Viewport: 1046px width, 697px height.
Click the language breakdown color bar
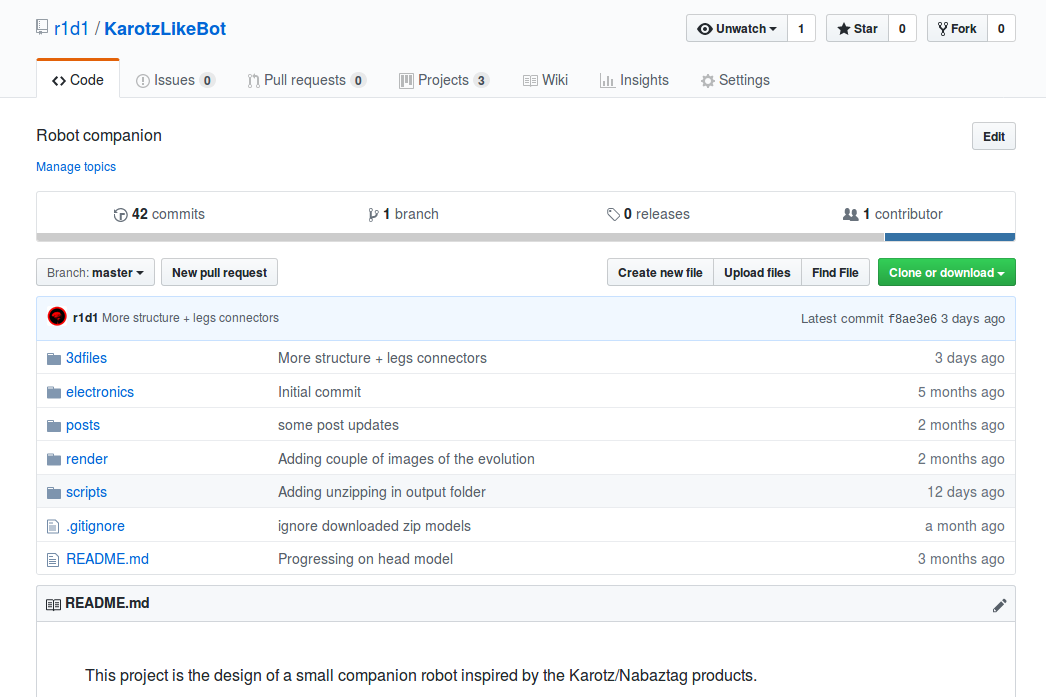tap(526, 237)
